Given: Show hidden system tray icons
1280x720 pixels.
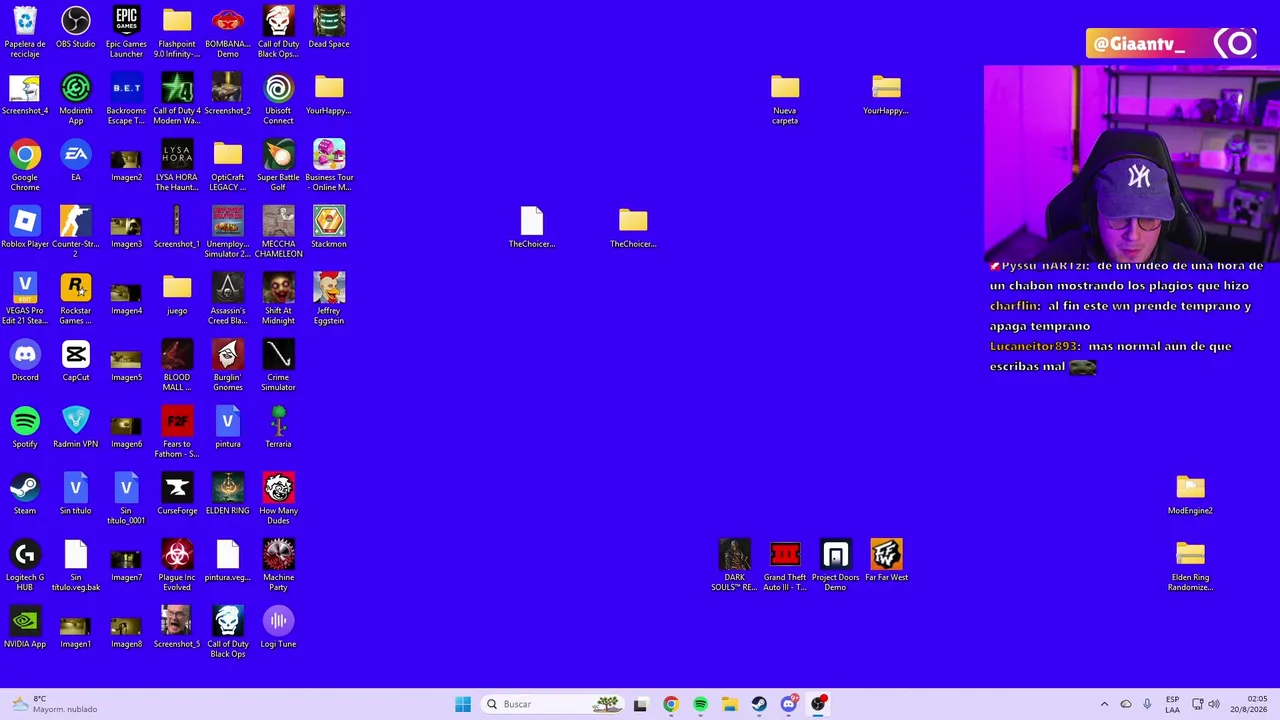Looking at the screenshot, I should point(1104,704).
